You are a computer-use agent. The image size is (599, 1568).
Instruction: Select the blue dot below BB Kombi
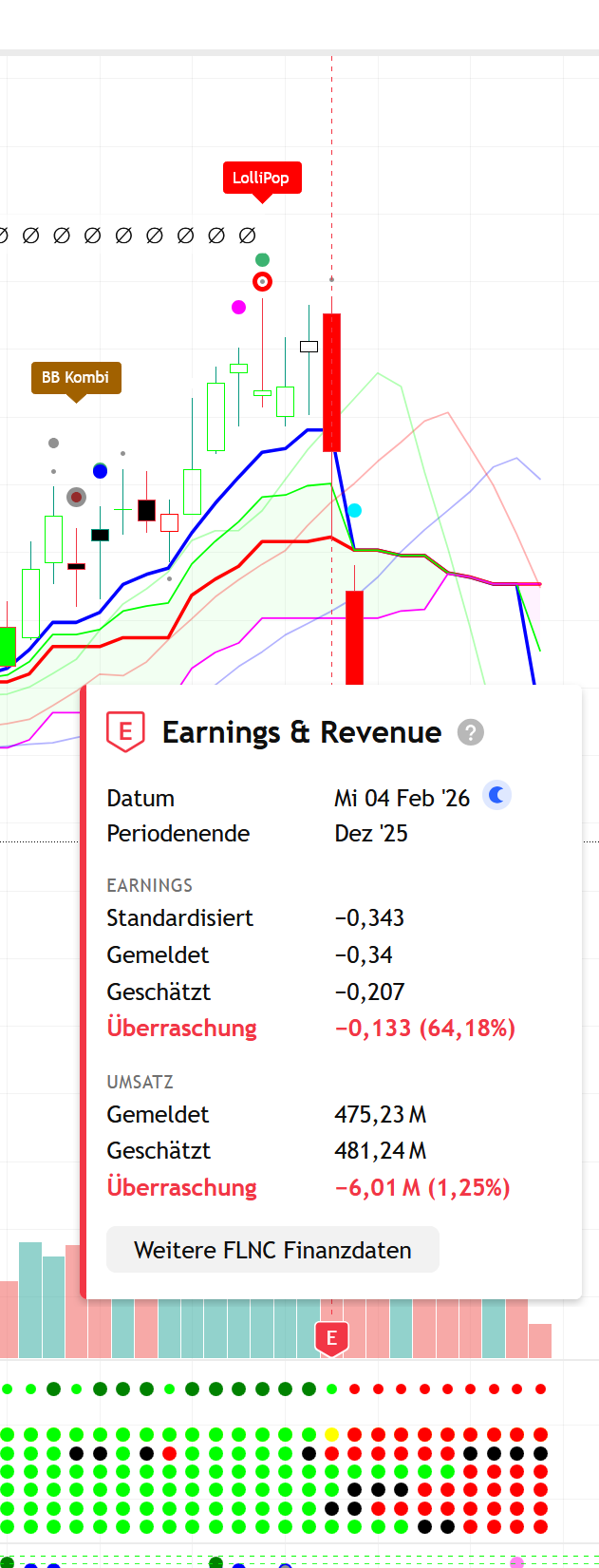(x=100, y=471)
